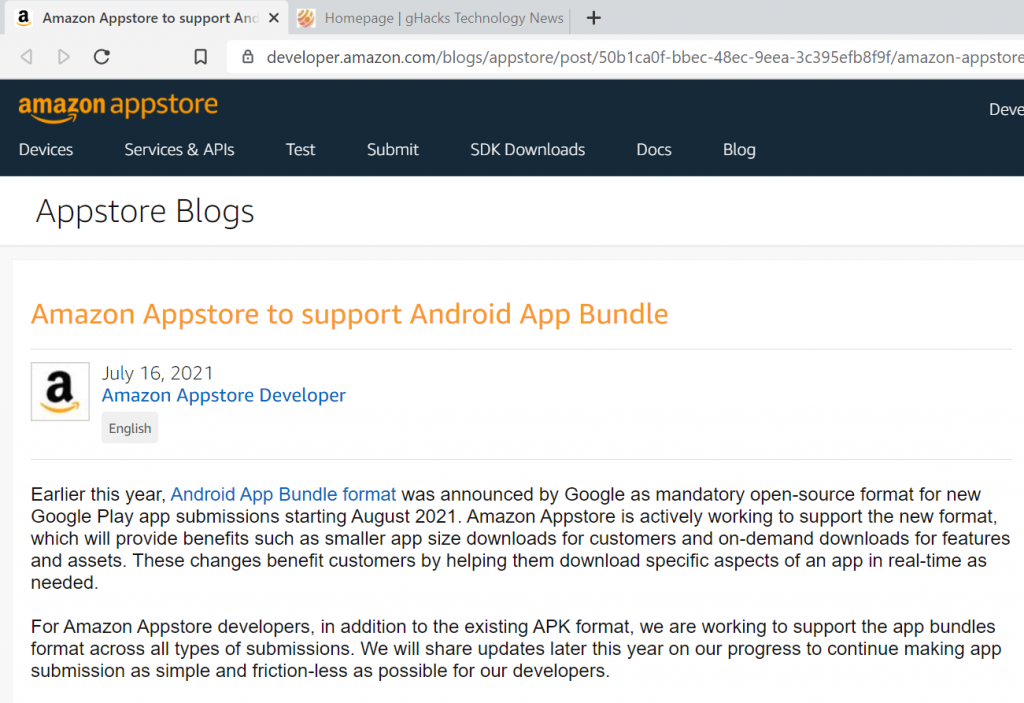This screenshot has width=1024, height=703.
Task: Select the Blog navigation item
Action: (x=738, y=149)
